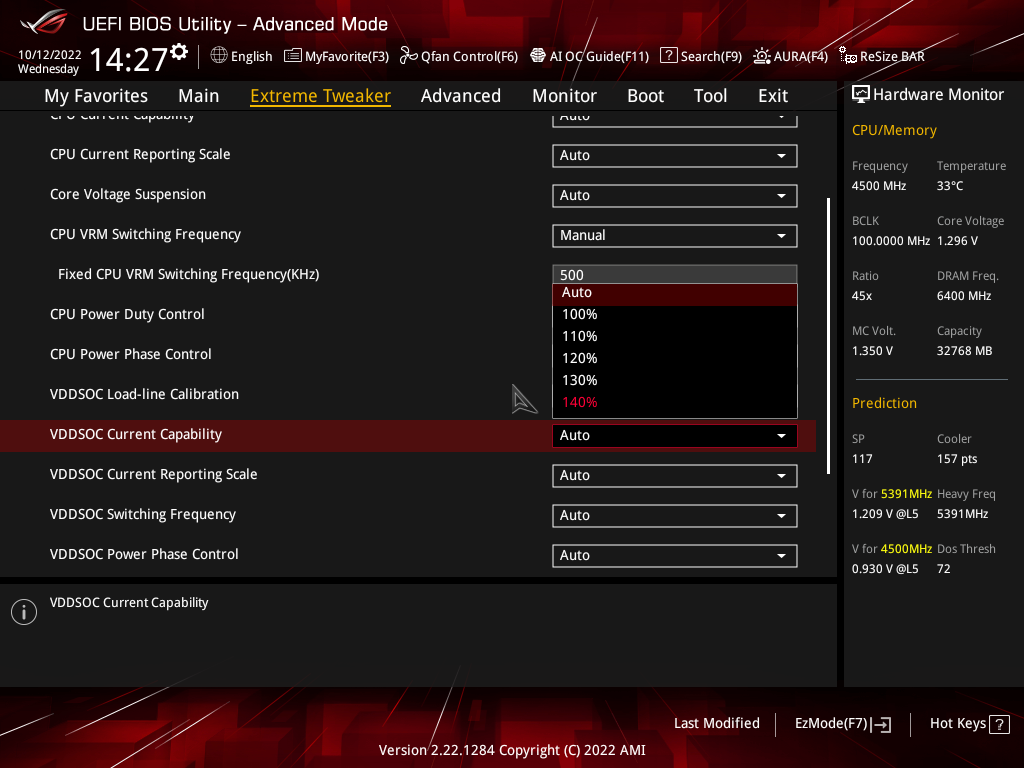Open AI OC Guide brain icon
The height and width of the screenshot is (768, 1024).
(537, 56)
